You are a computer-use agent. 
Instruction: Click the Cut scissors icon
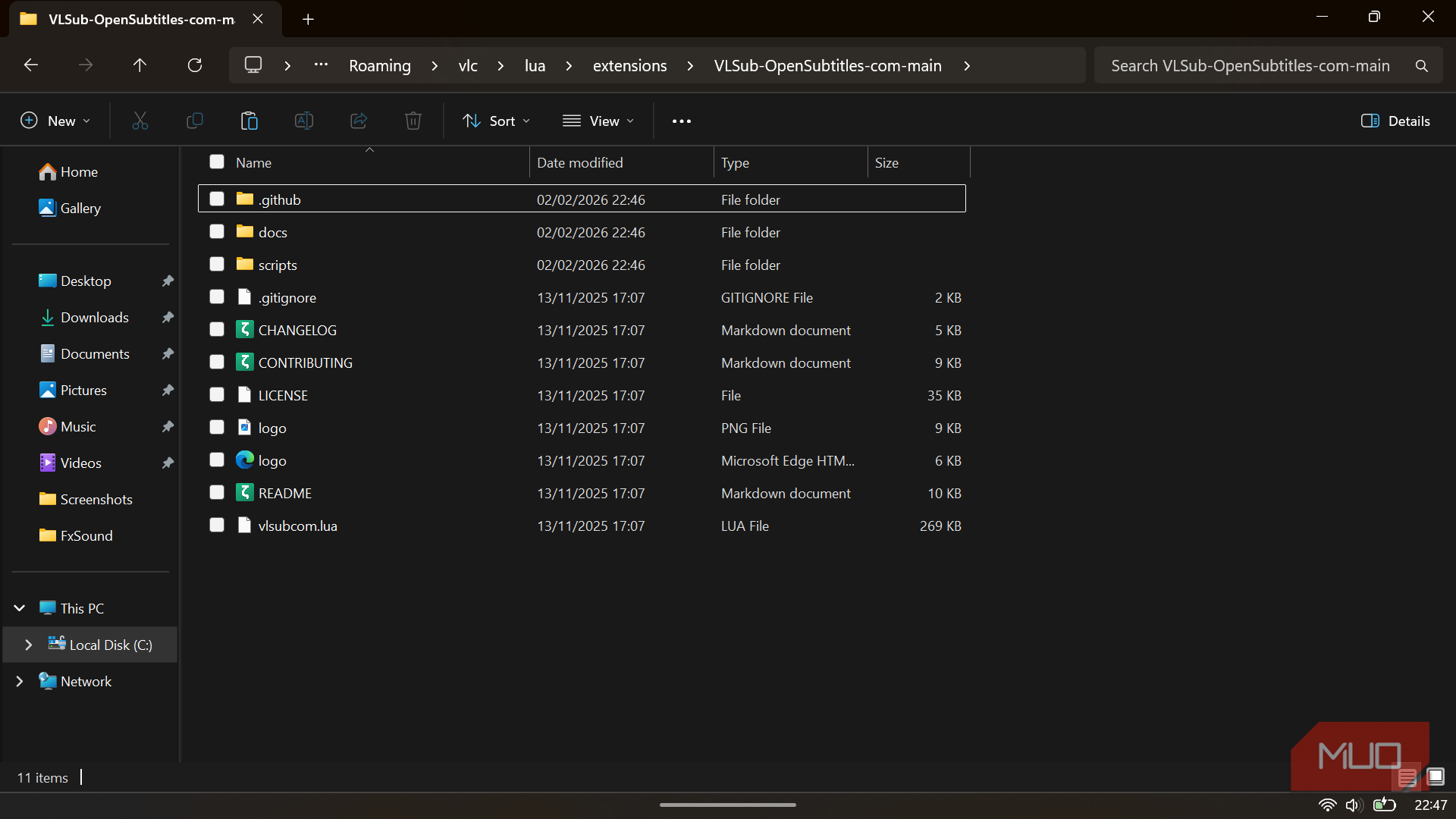pos(140,121)
